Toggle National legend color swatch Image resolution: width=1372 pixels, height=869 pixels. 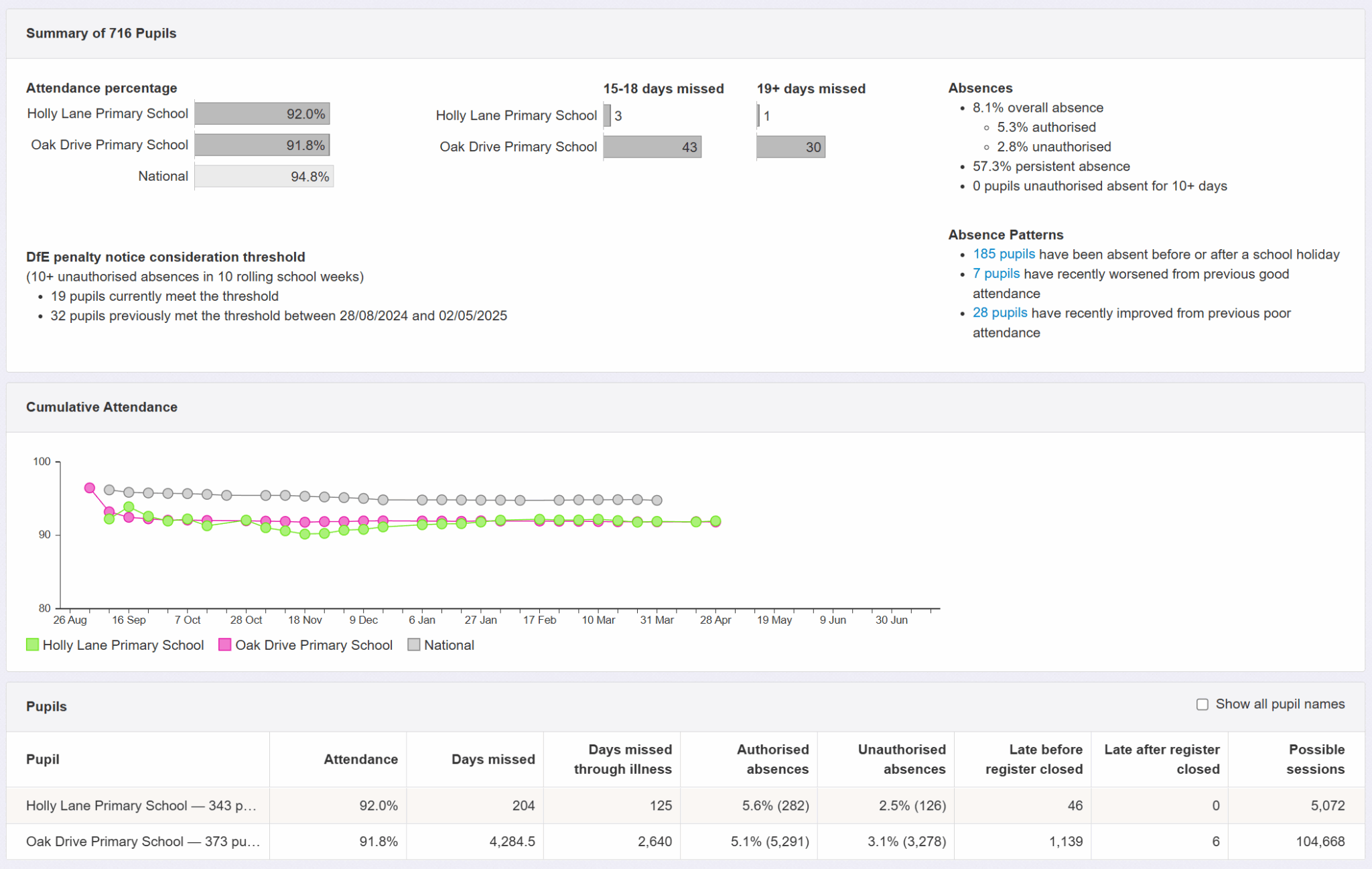pos(414,645)
